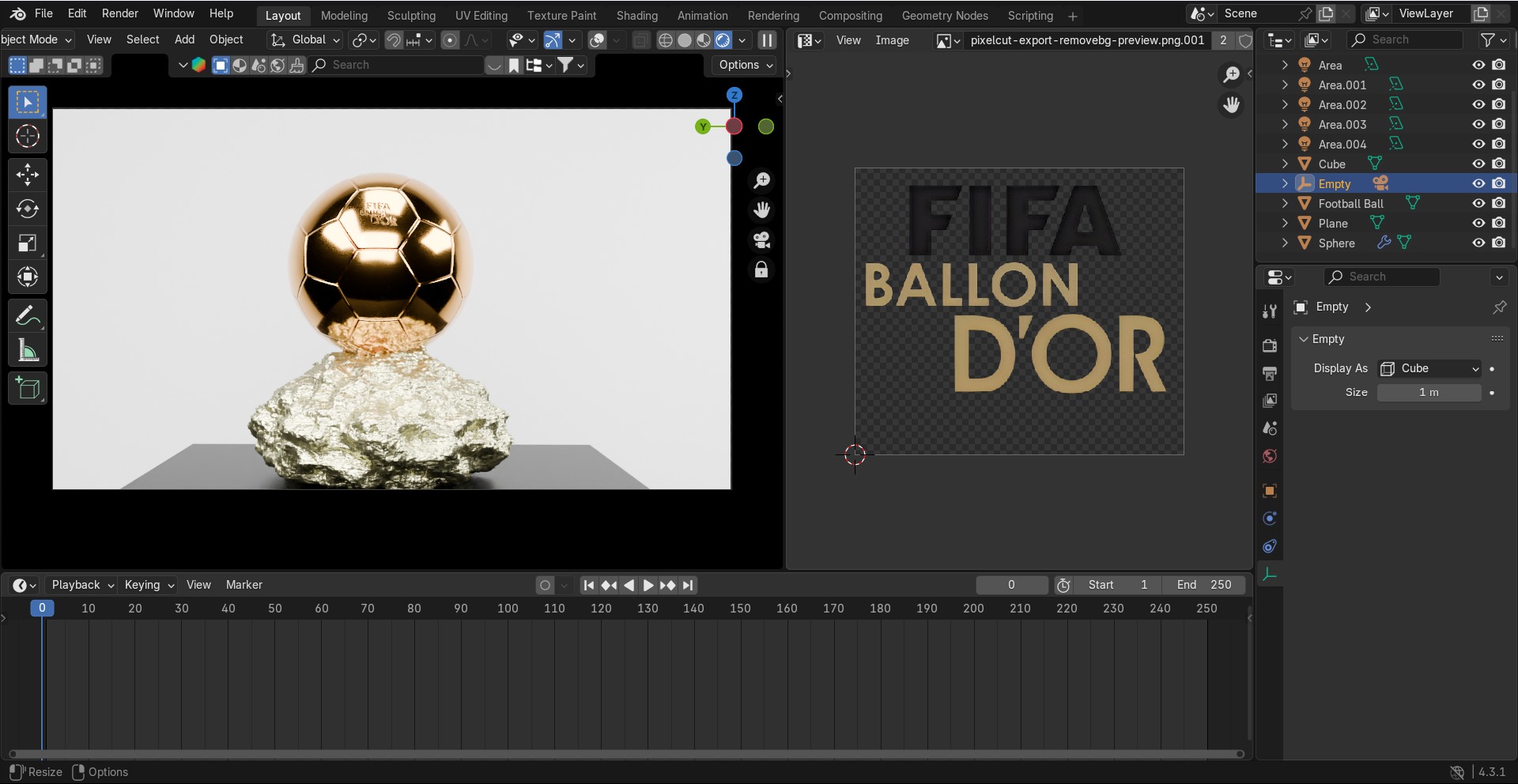Screen dimensions: 1518x784
Task: Open the File menu
Action: [43, 13]
